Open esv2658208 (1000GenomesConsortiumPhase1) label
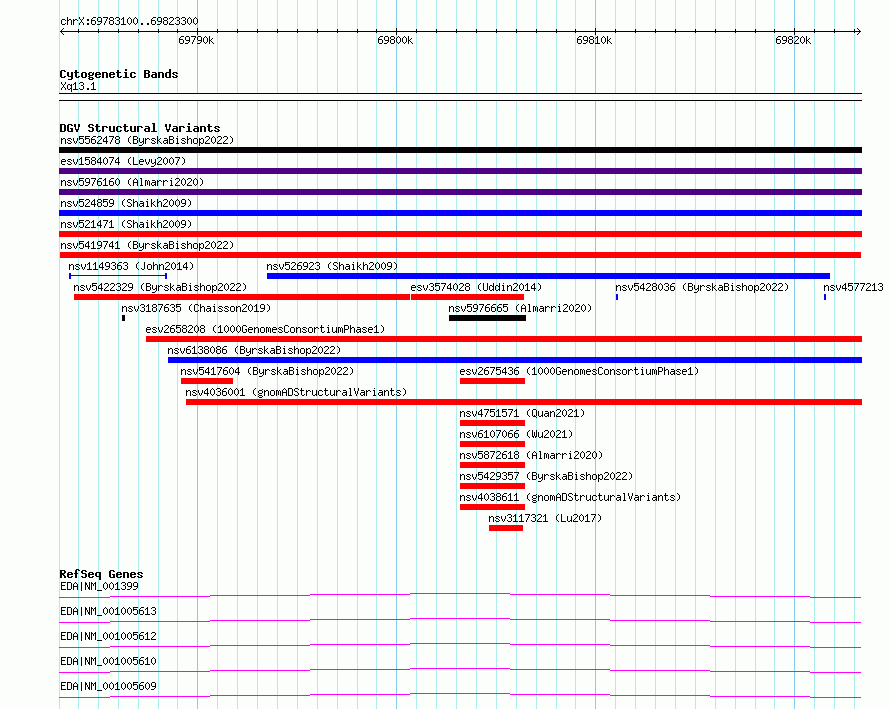The width and height of the screenshot is (890, 709). tap(265, 329)
